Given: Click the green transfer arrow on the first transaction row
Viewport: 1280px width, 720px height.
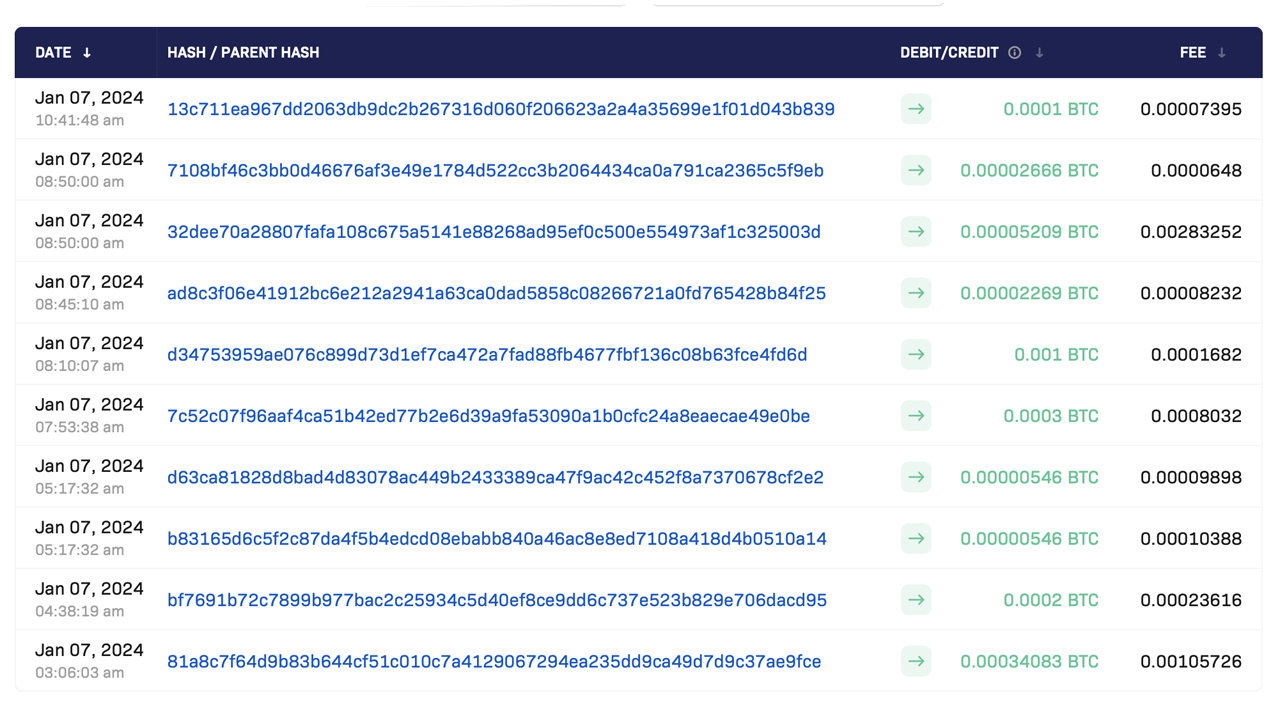Looking at the screenshot, I should click(916, 109).
